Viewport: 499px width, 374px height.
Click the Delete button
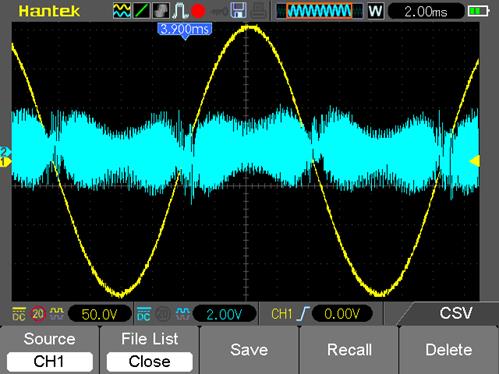click(x=449, y=350)
